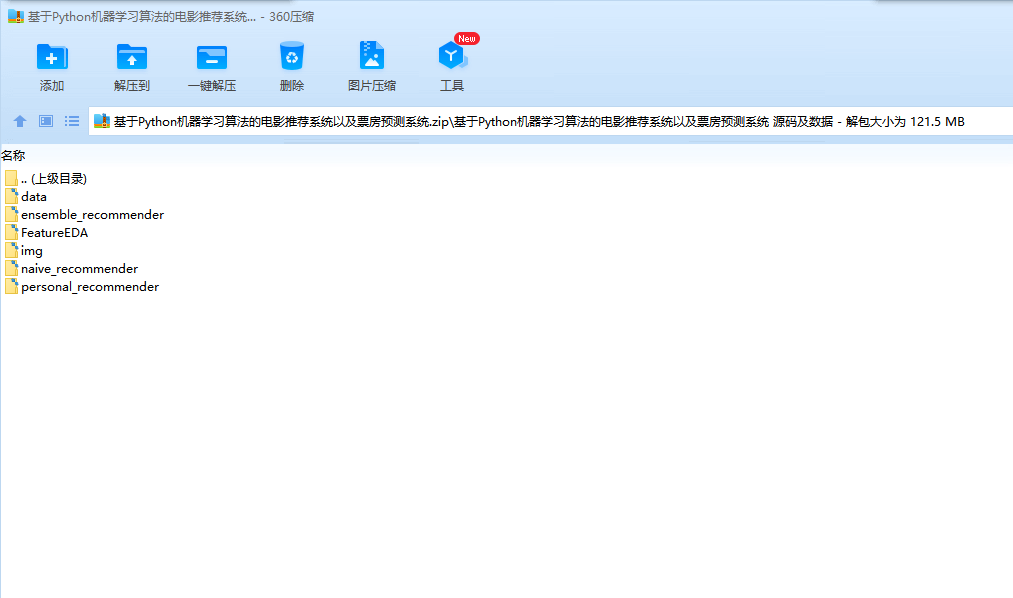The width and height of the screenshot is (1013, 598).
Task: Select the 'ensemble_recommender' folder name
Action: coord(92,215)
